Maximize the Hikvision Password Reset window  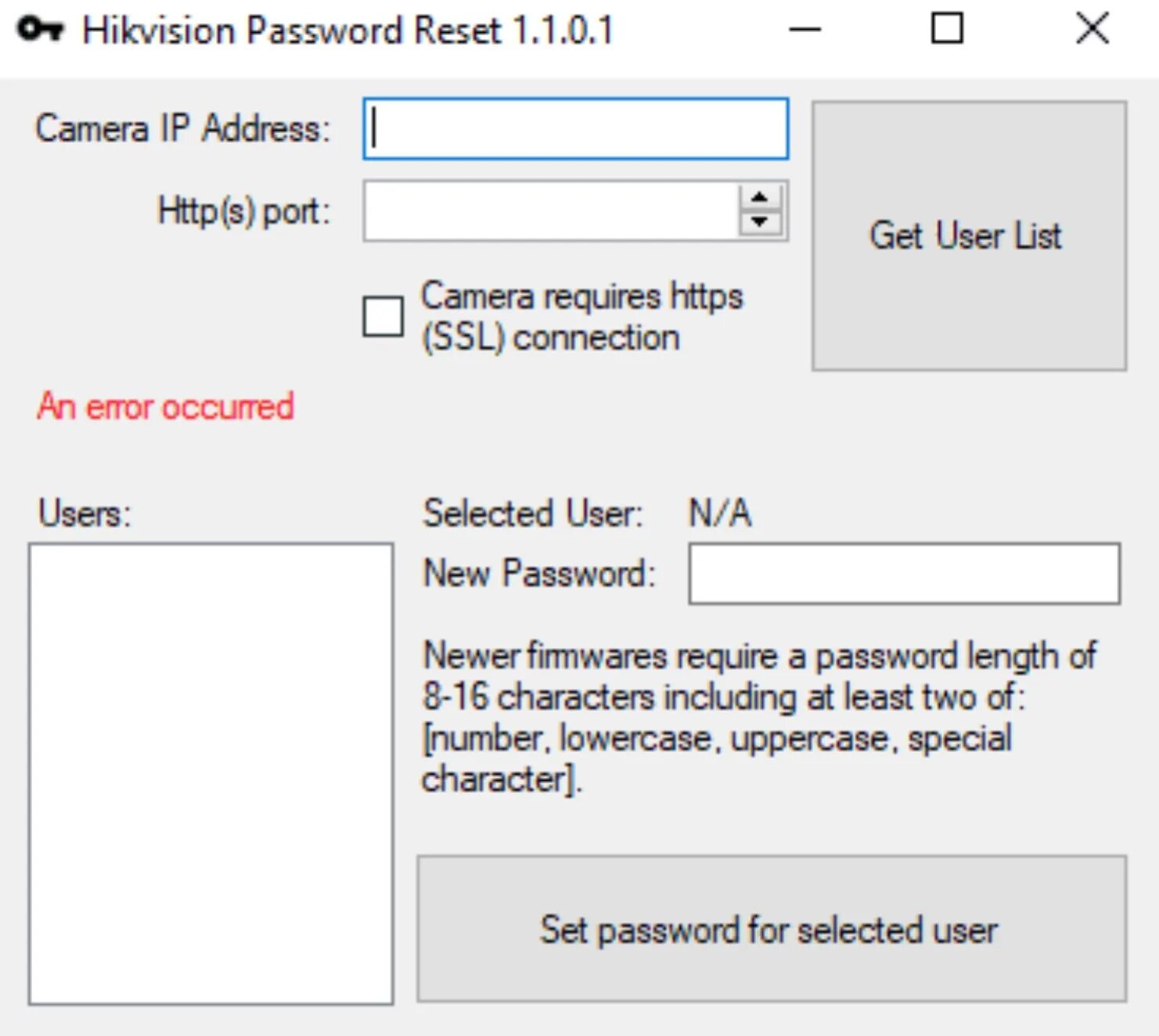tap(947, 30)
